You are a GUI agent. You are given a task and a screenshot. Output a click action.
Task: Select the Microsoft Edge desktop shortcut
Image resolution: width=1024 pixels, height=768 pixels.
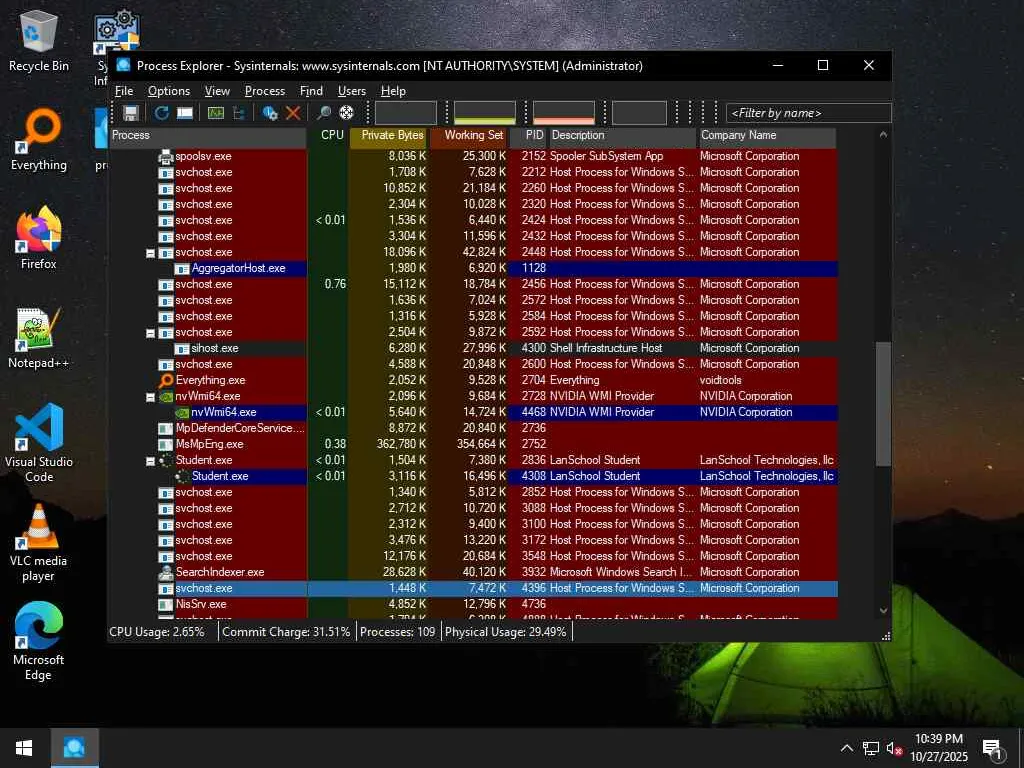pos(39,641)
